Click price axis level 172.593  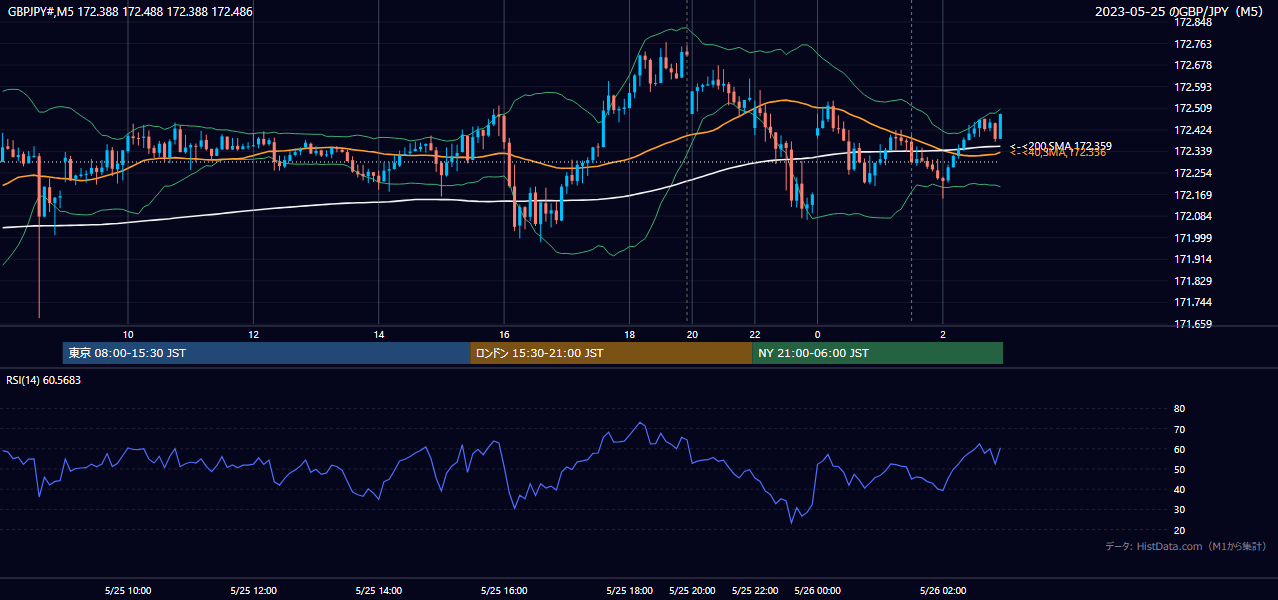point(1192,87)
